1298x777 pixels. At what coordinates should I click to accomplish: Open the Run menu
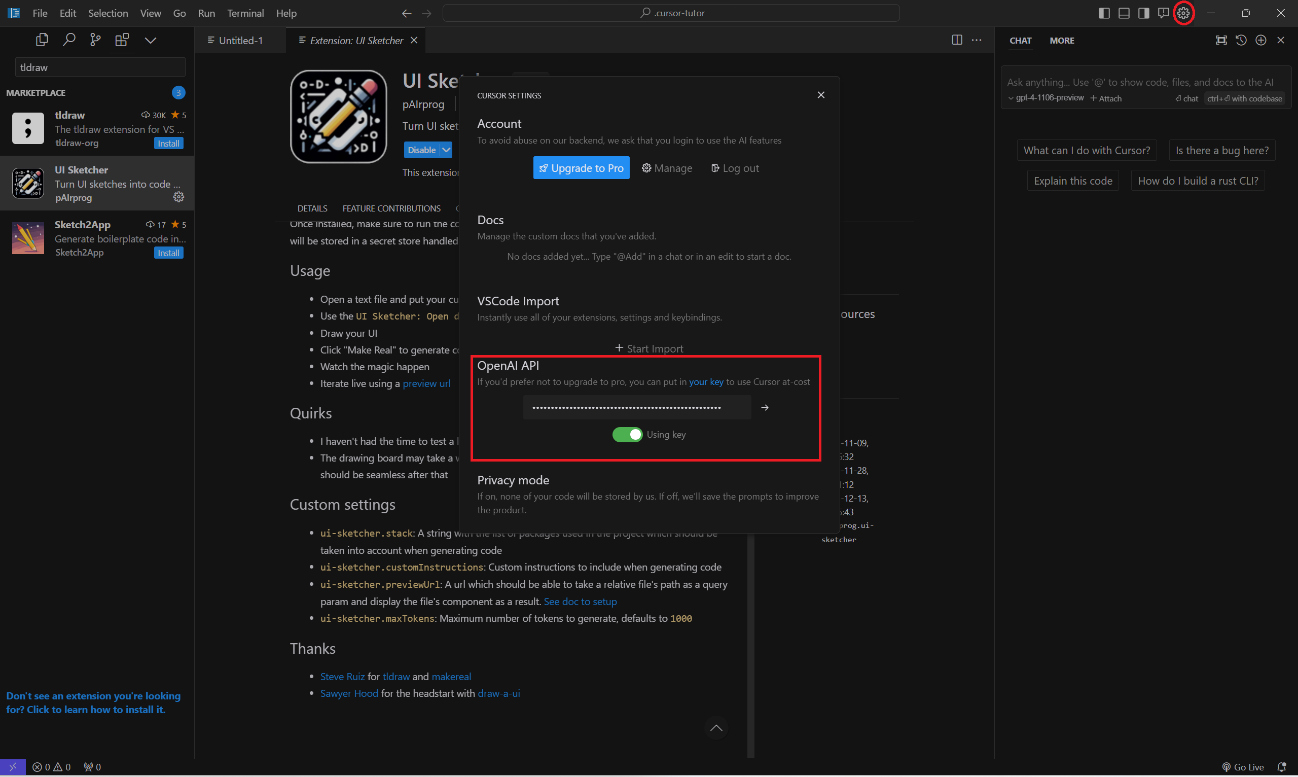(x=206, y=13)
